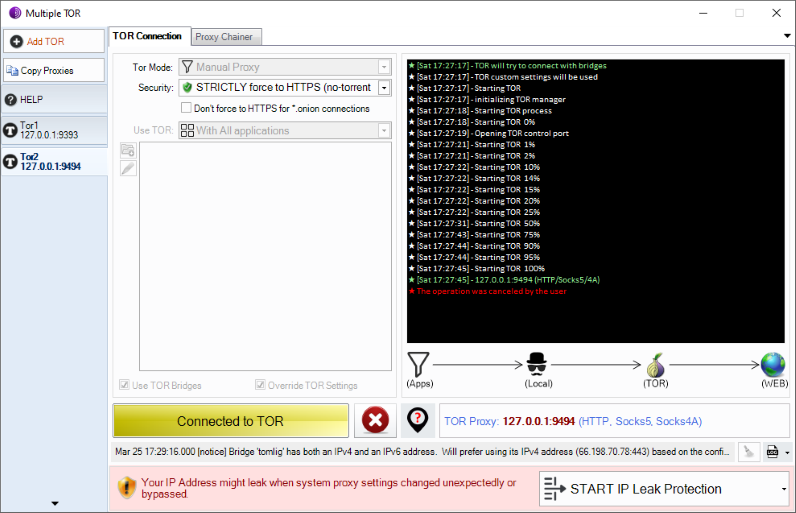This screenshot has height=513, width=796.
Task: Select Tor2 127.0.0.1:9494 in the sidebar
Action: [54, 161]
